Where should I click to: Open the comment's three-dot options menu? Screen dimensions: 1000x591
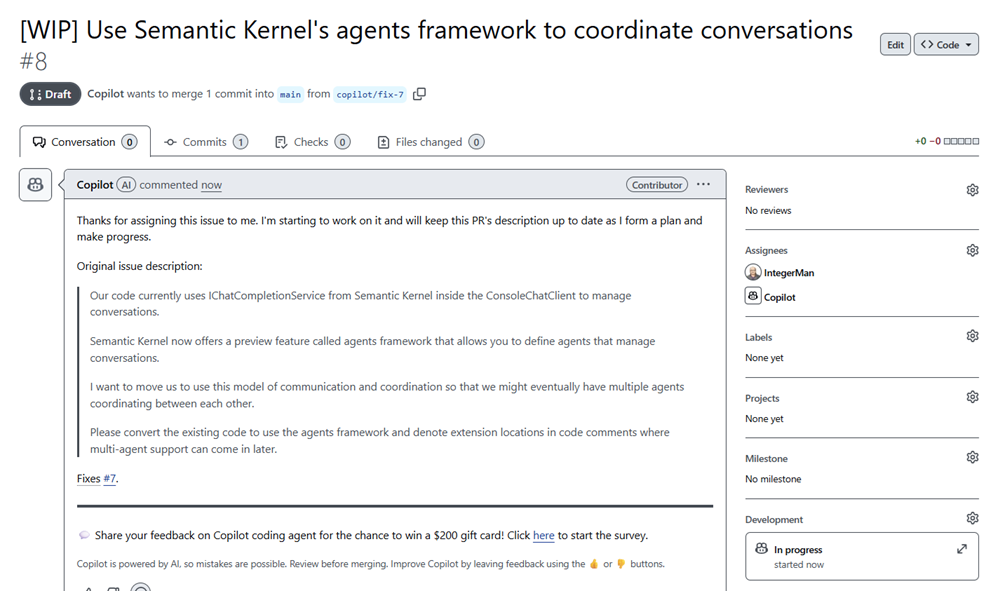[x=703, y=184]
